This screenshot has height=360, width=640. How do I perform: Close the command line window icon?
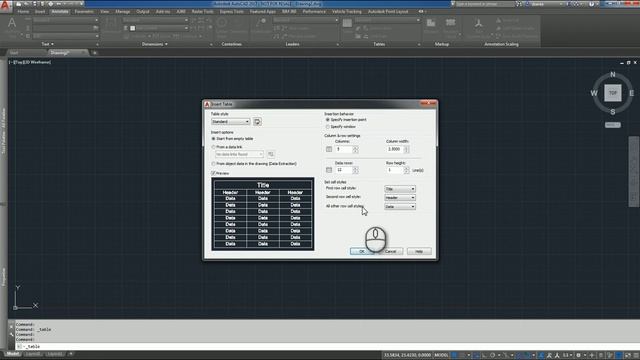[x=11, y=327]
